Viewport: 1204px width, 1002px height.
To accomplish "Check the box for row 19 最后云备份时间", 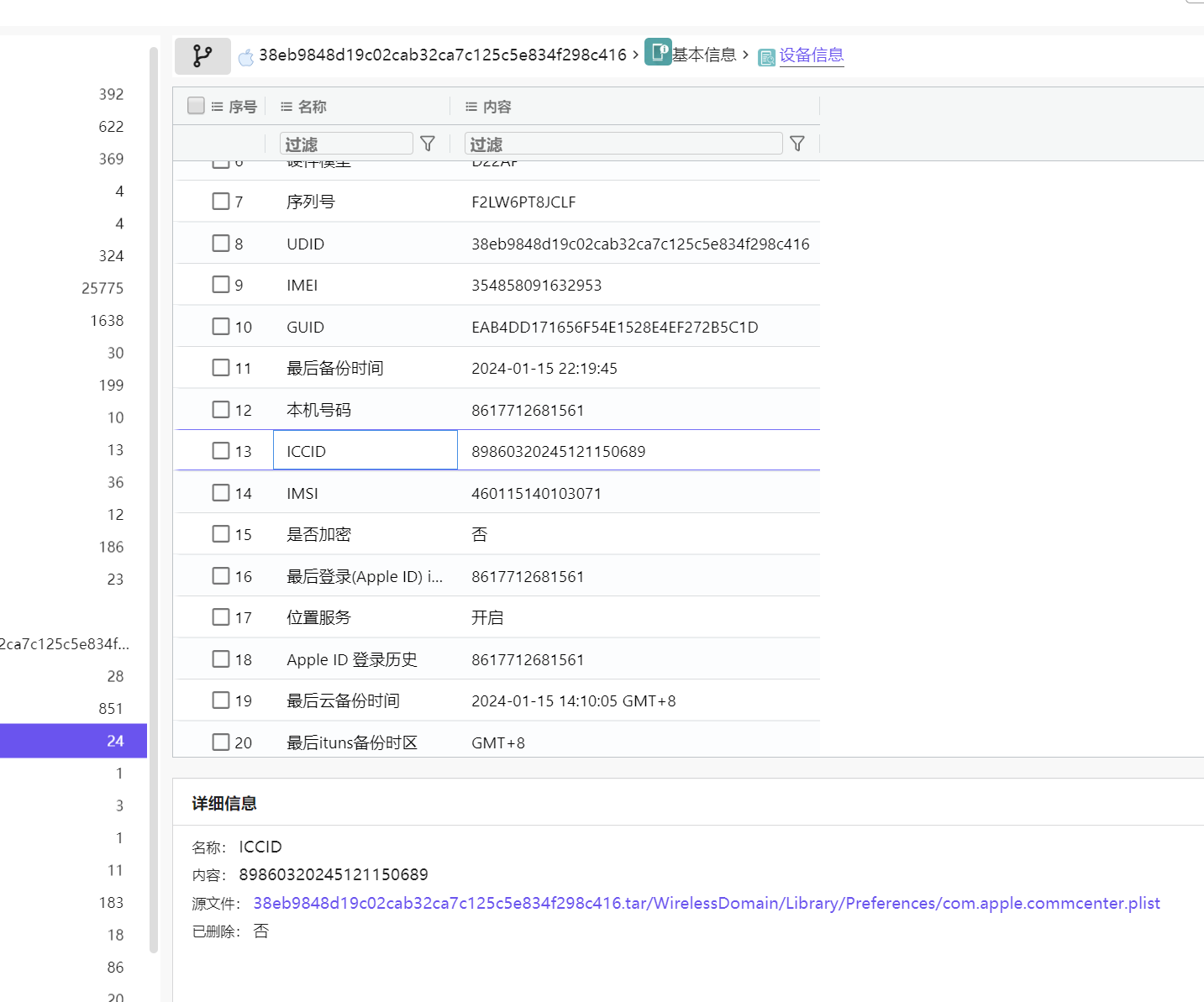I will [221, 700].
